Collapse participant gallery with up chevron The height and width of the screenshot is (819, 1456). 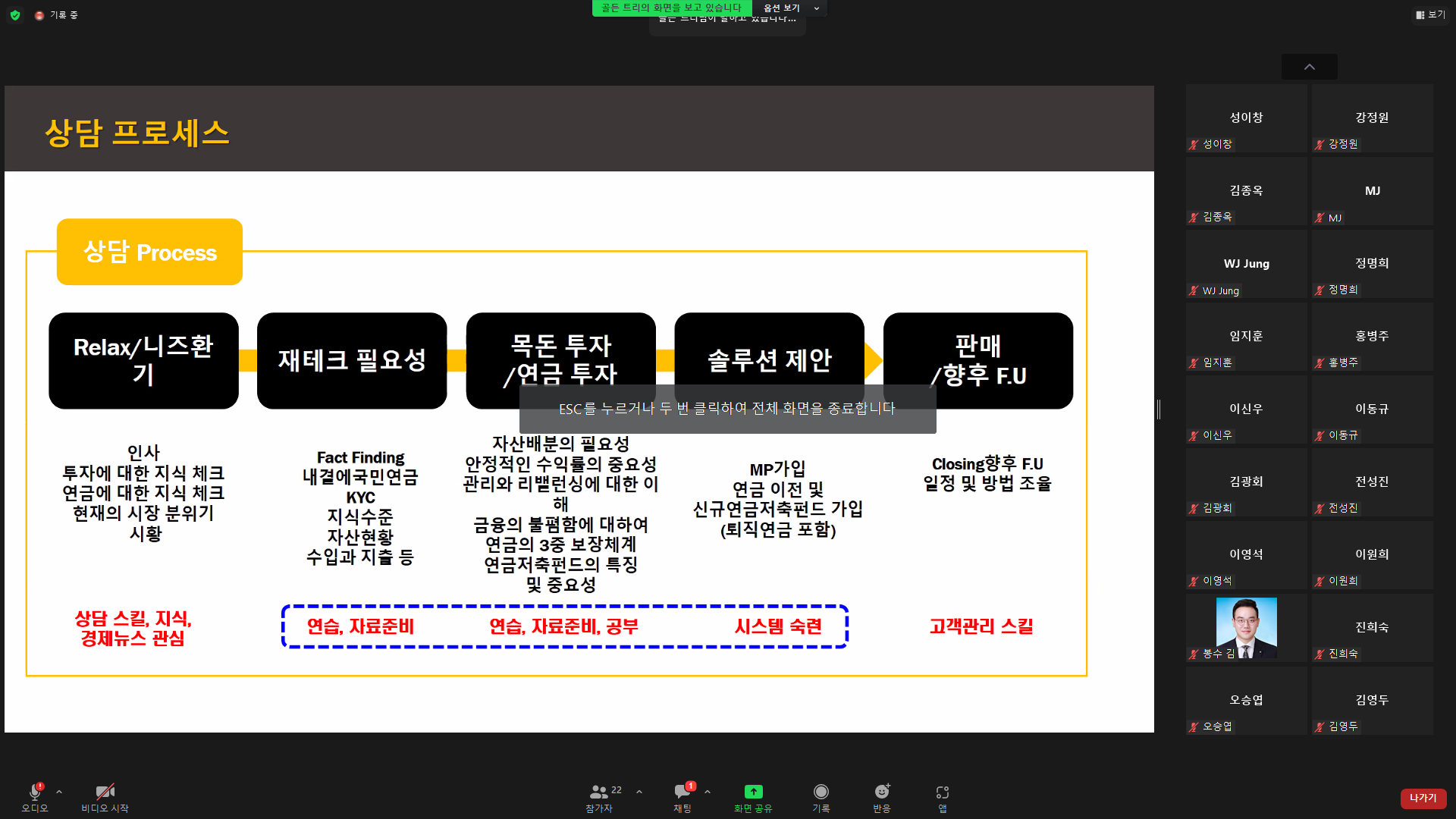pos(1310,67)
